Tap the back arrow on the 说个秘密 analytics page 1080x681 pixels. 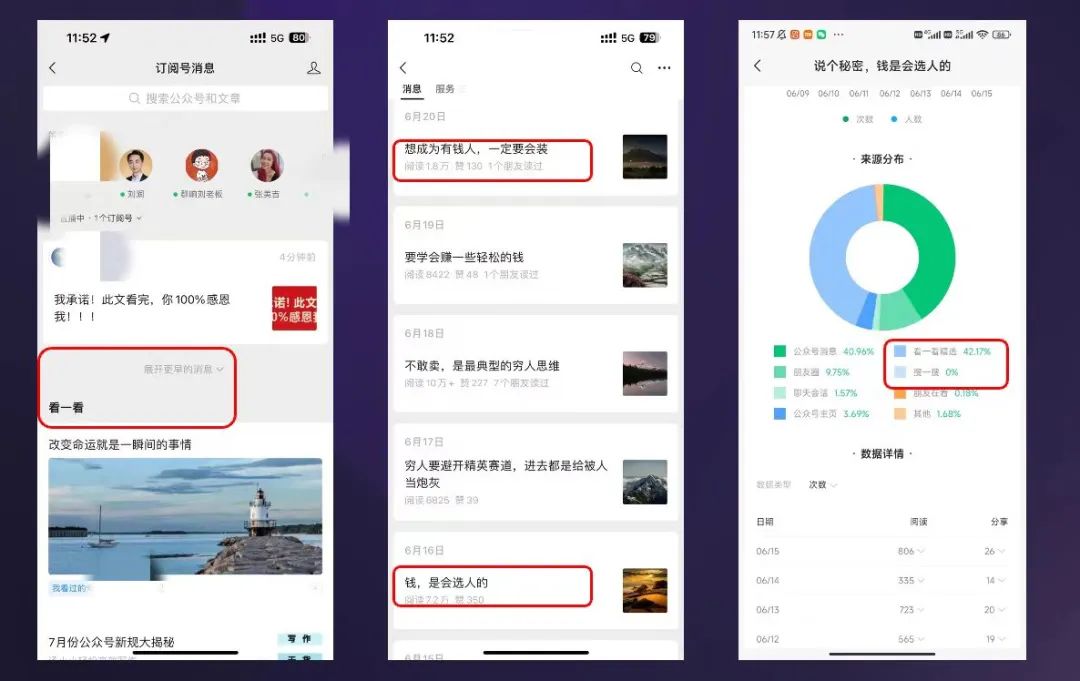click(x=758, y=63)
